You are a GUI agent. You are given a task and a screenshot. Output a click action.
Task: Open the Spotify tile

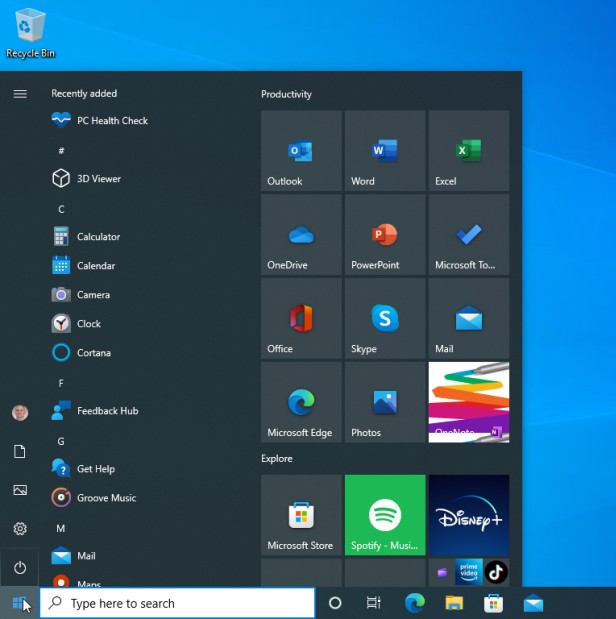coord(384,515)
